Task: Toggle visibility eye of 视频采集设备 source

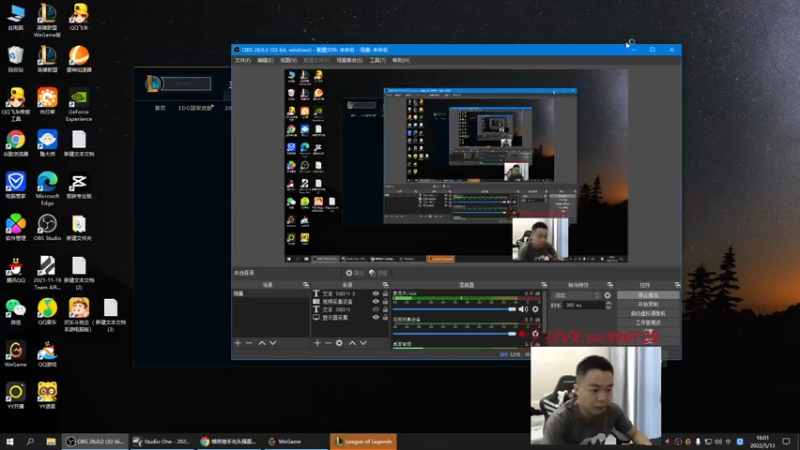Action: click(x=376, y=302)
